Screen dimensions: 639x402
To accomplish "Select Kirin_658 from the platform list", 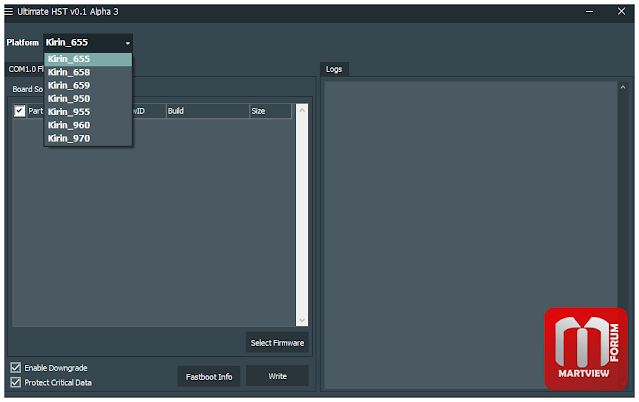I will [x=88, y=72].
